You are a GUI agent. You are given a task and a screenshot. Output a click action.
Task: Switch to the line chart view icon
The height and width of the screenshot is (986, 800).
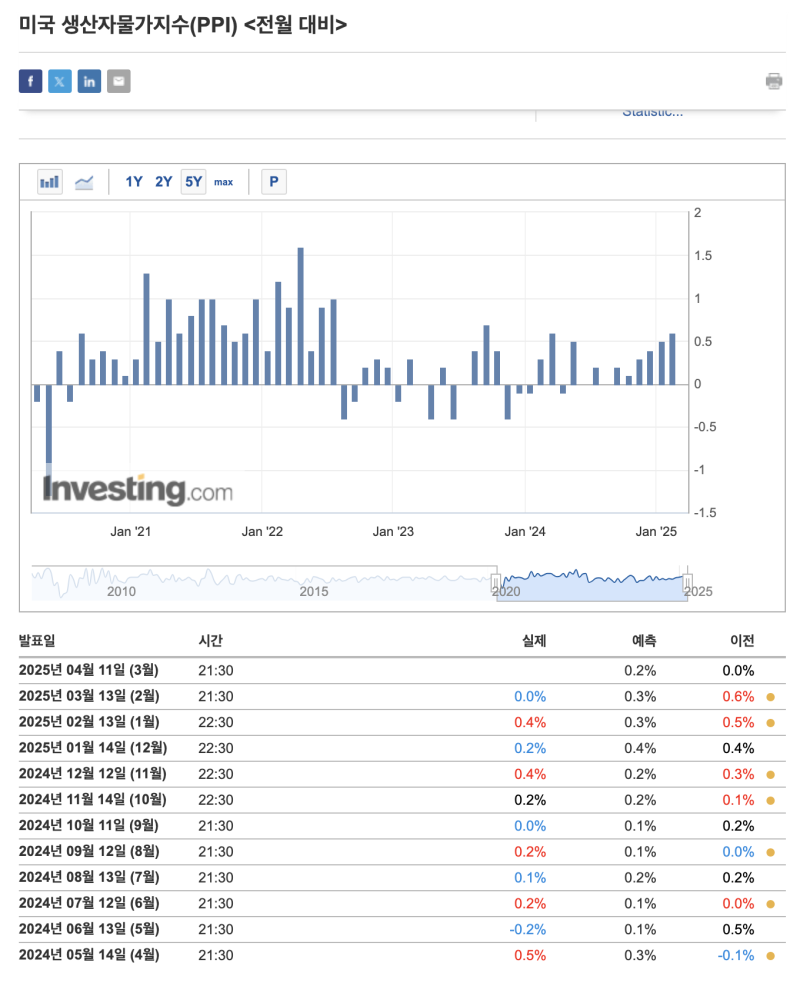click(84, 182)
